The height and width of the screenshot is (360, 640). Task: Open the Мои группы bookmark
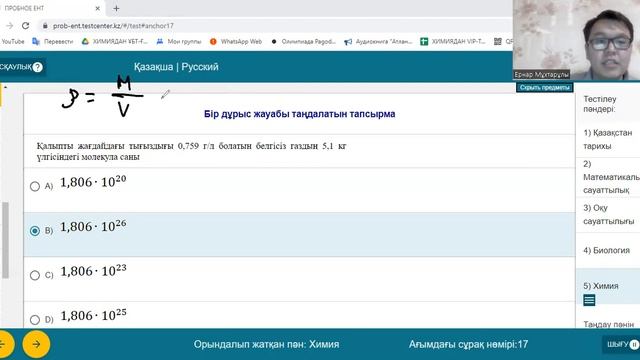point(179,42)
